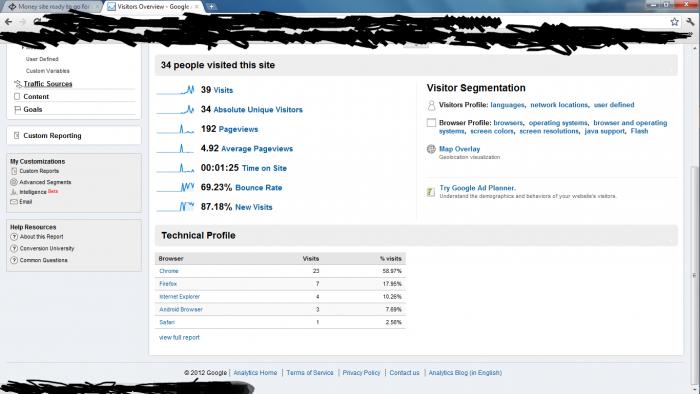The width and height of the screenshot is (700, 394).
Task: Click the browser back arrow
Action: [8, 21]
